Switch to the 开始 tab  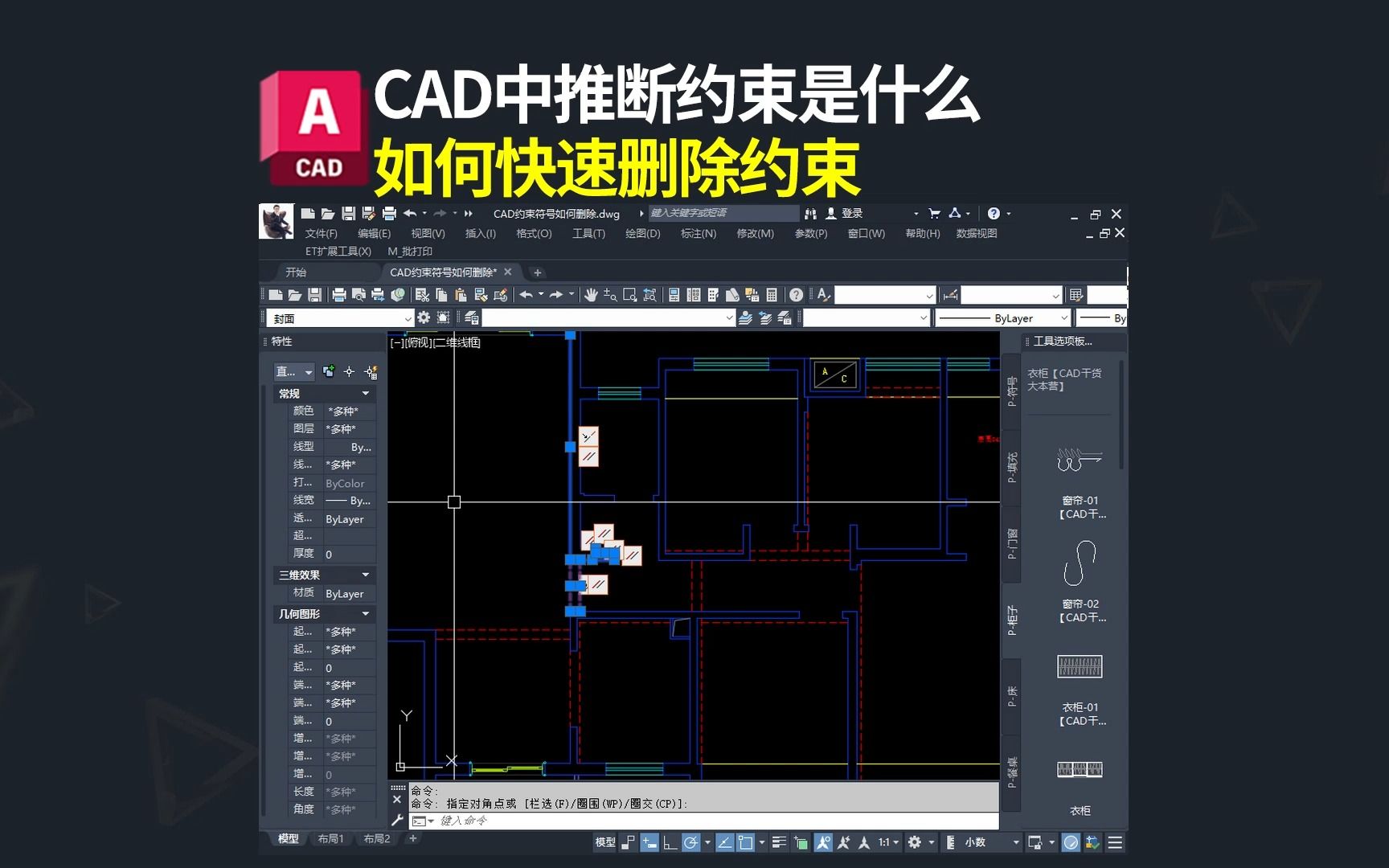click(296, 272)
